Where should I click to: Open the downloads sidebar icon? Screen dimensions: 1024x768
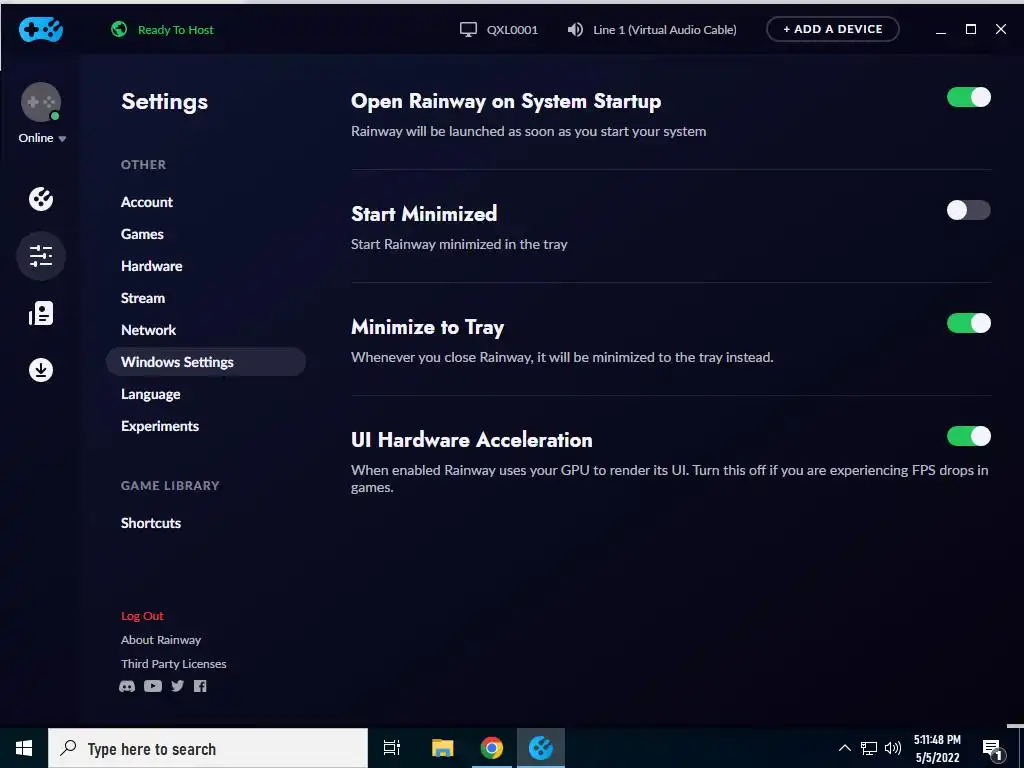(41, 370)
